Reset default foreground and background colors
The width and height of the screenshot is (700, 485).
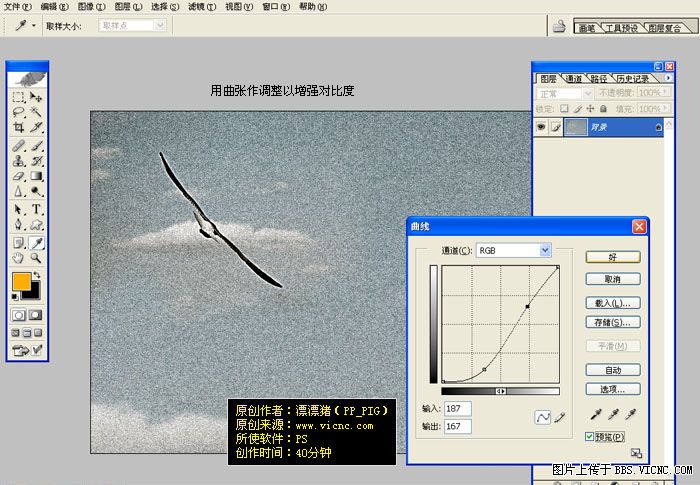[x=15, y=297]
